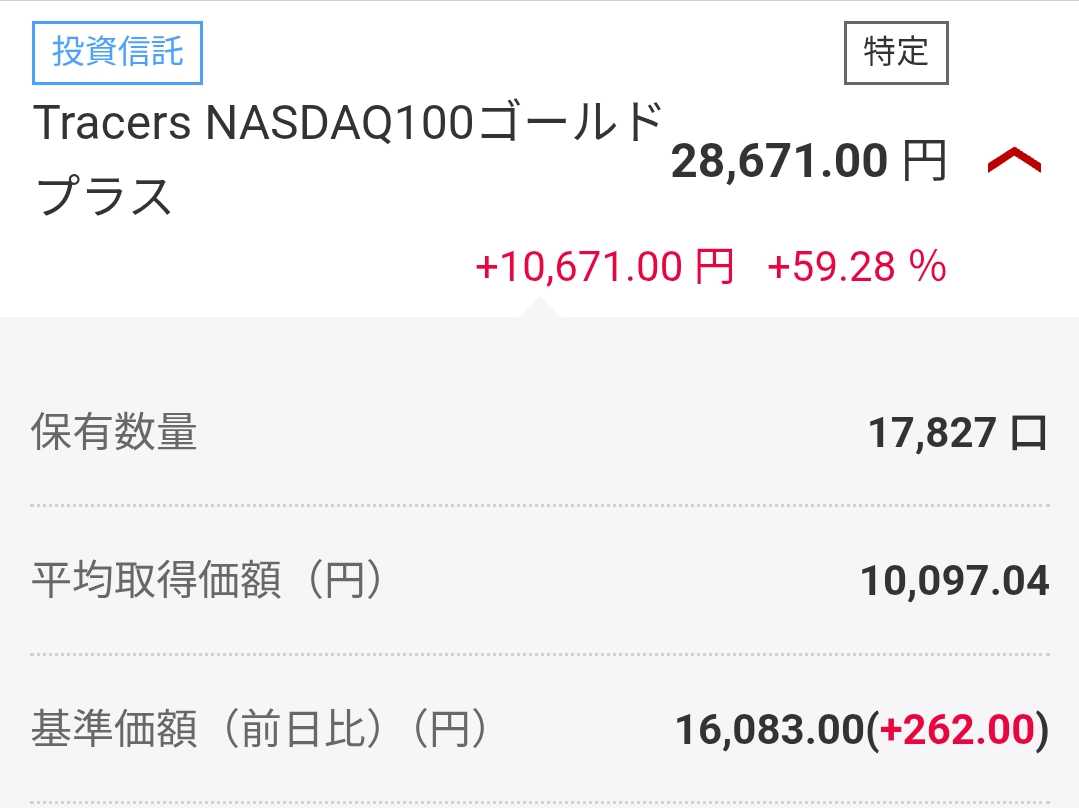Screen dimensions: 1079x808
Task: Select the +59.28 % gain percentage
Action: [x=856, y=267]
